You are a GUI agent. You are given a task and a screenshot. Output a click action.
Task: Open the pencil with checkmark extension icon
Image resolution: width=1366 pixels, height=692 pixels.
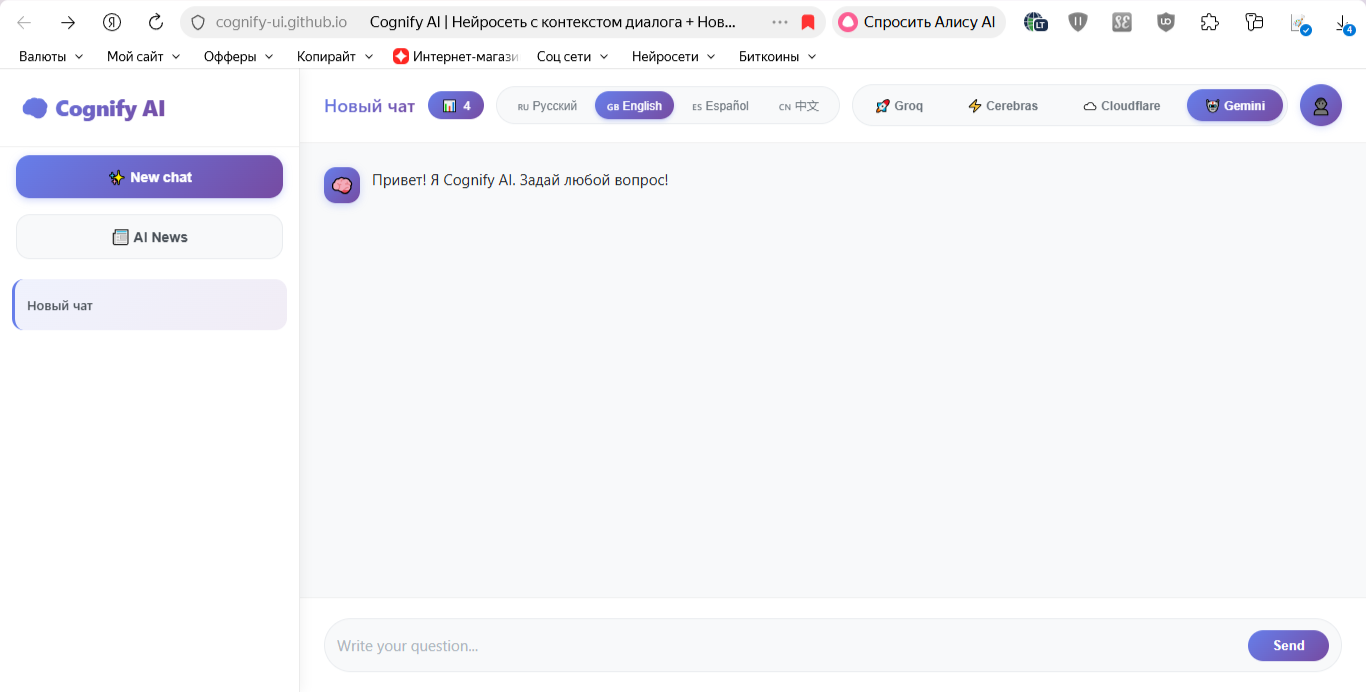click(1300, 23)
